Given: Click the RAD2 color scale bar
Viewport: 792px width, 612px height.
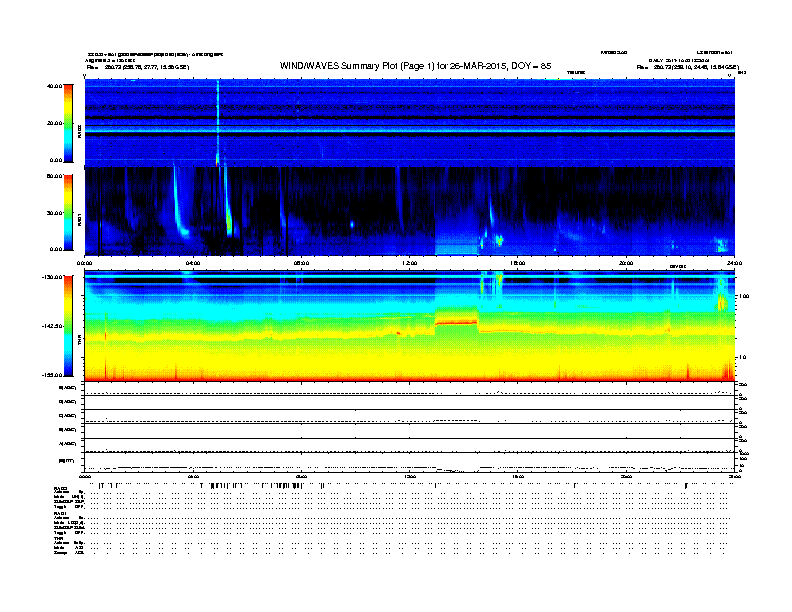Looking at the screenshot, I should pos(68,123).
